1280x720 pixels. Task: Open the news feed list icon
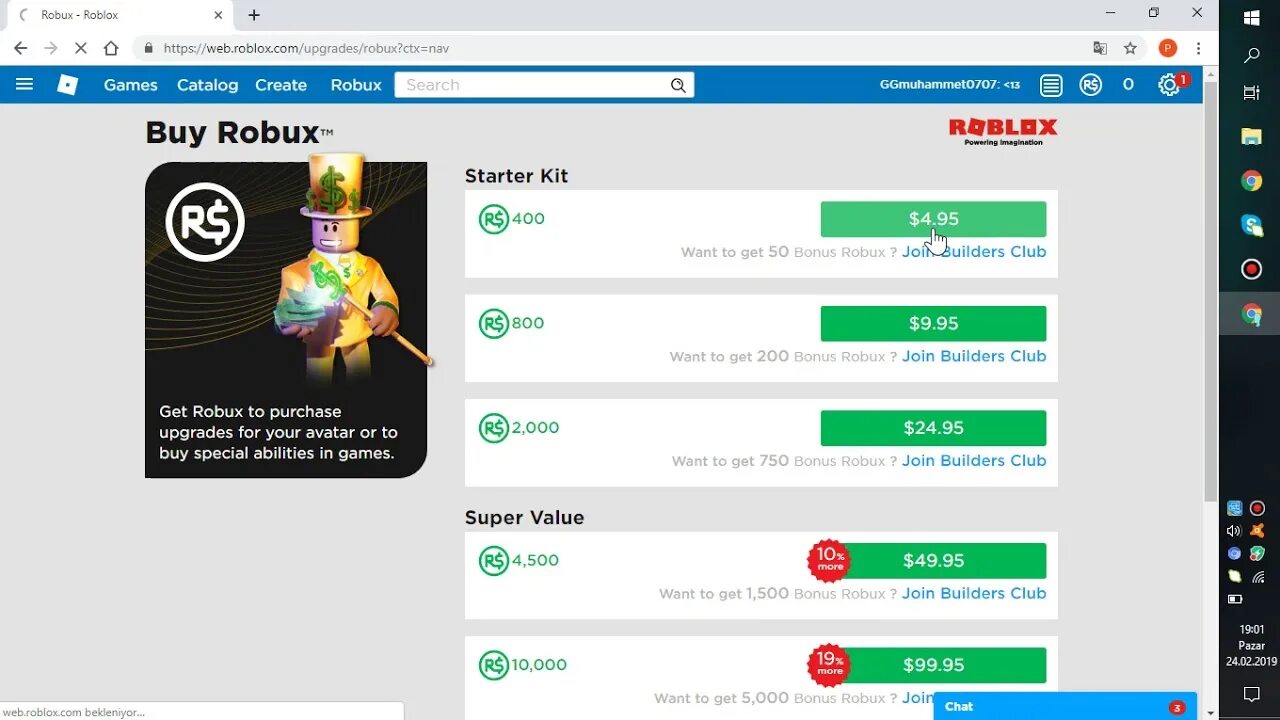click(1051, 85)
